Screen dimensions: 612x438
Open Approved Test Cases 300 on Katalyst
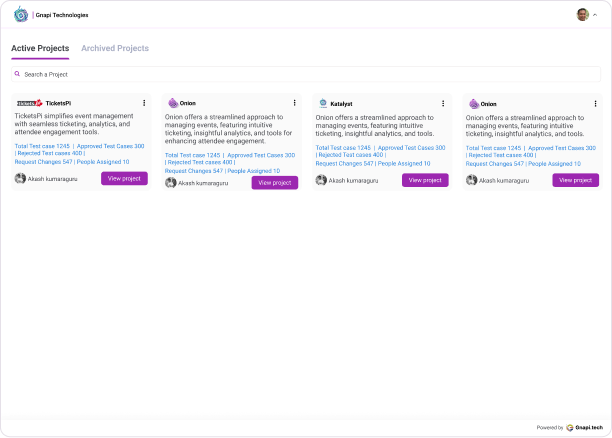[411, 148]
